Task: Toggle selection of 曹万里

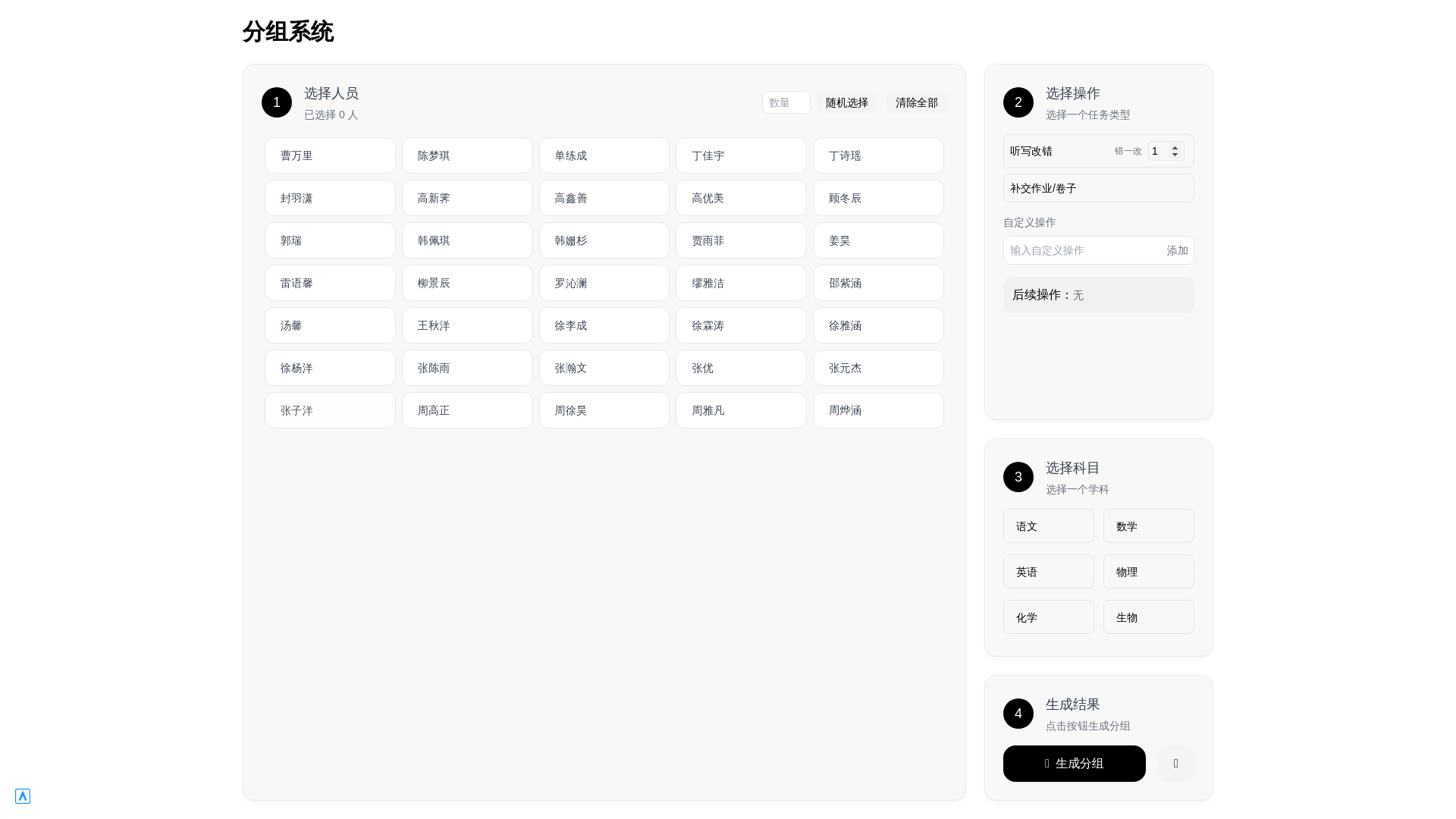Action: (330, 155)
